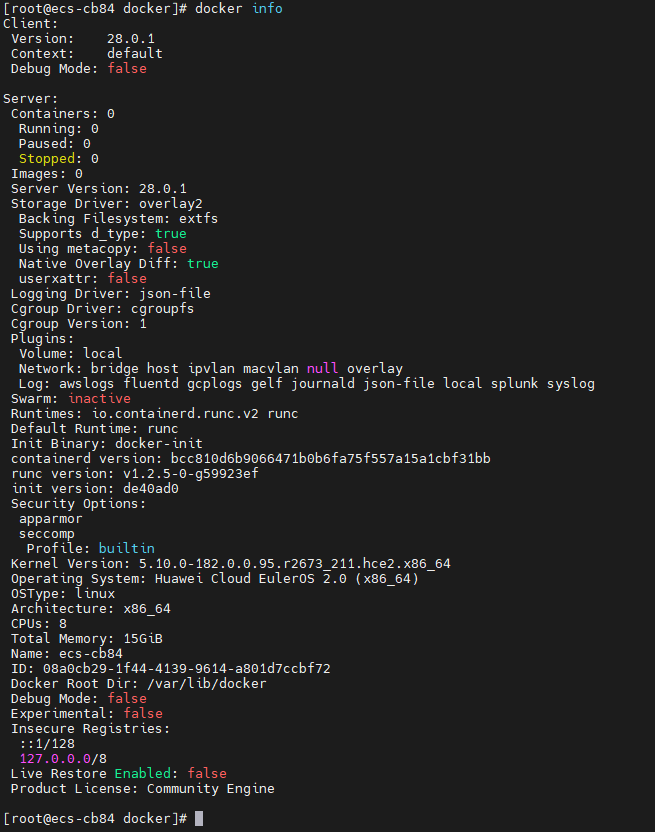Click the containerd version hash string
Viewport: 655px width, 832px height.
point(330,458)
